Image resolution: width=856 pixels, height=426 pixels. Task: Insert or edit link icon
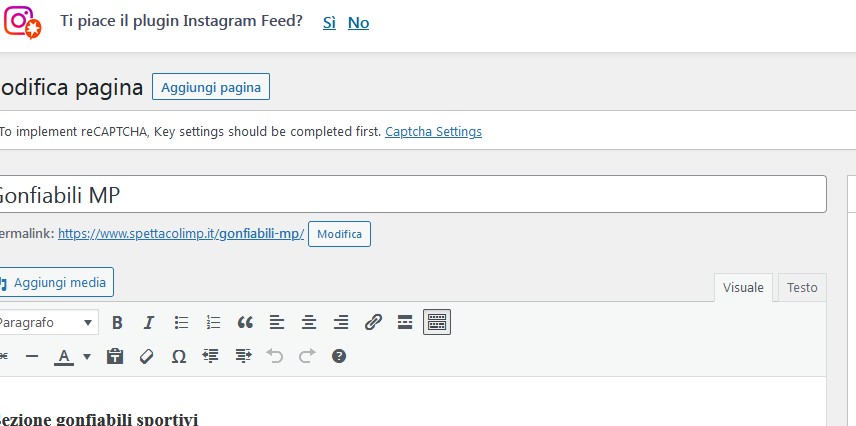coord(373,323)
